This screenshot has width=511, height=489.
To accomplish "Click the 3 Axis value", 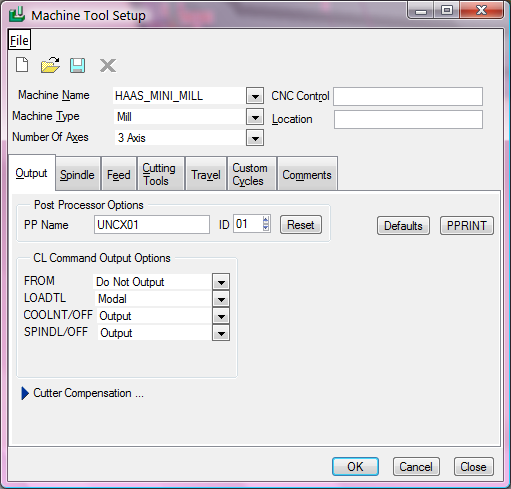I will [x=132, y=138].
